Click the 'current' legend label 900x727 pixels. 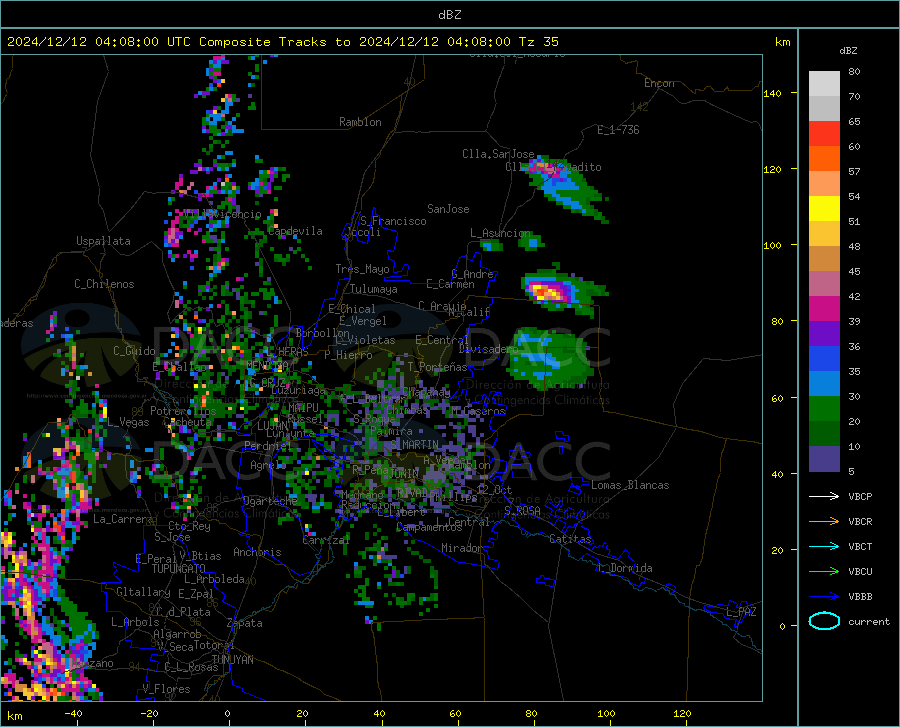(x=869, y=621)
